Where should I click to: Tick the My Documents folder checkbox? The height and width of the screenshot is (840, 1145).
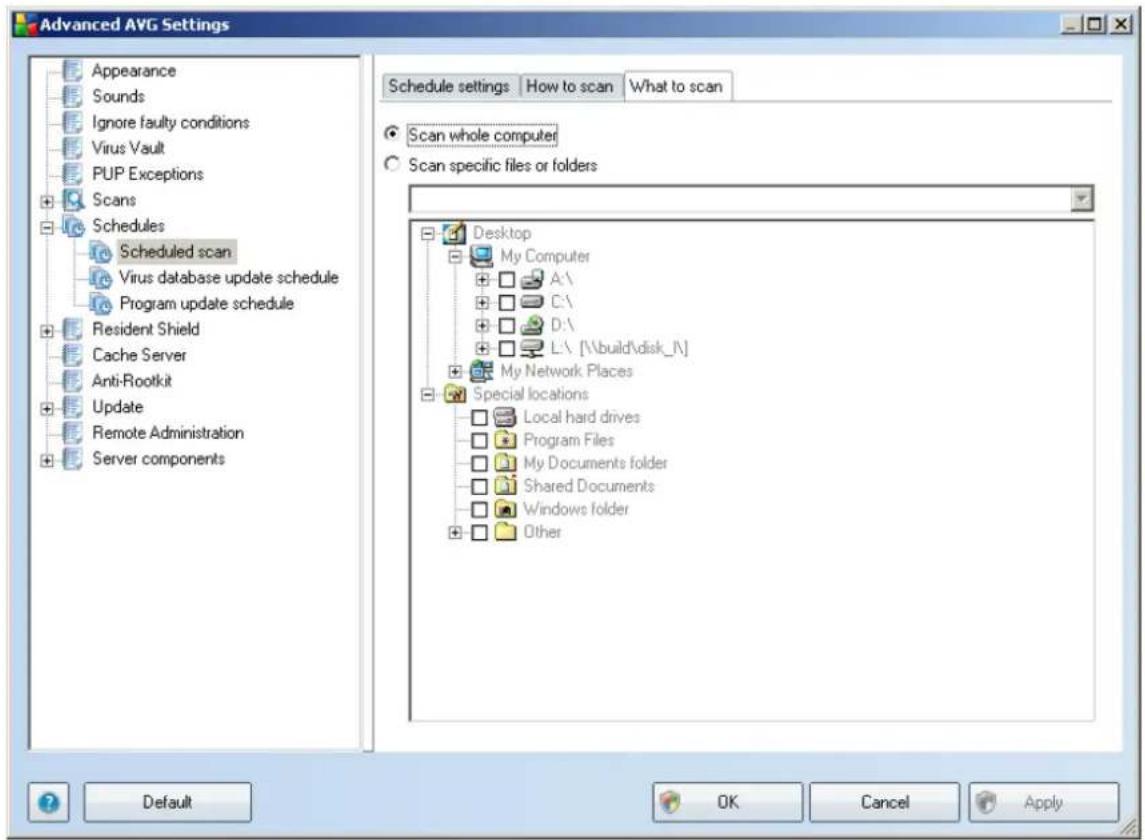[479, 463]
